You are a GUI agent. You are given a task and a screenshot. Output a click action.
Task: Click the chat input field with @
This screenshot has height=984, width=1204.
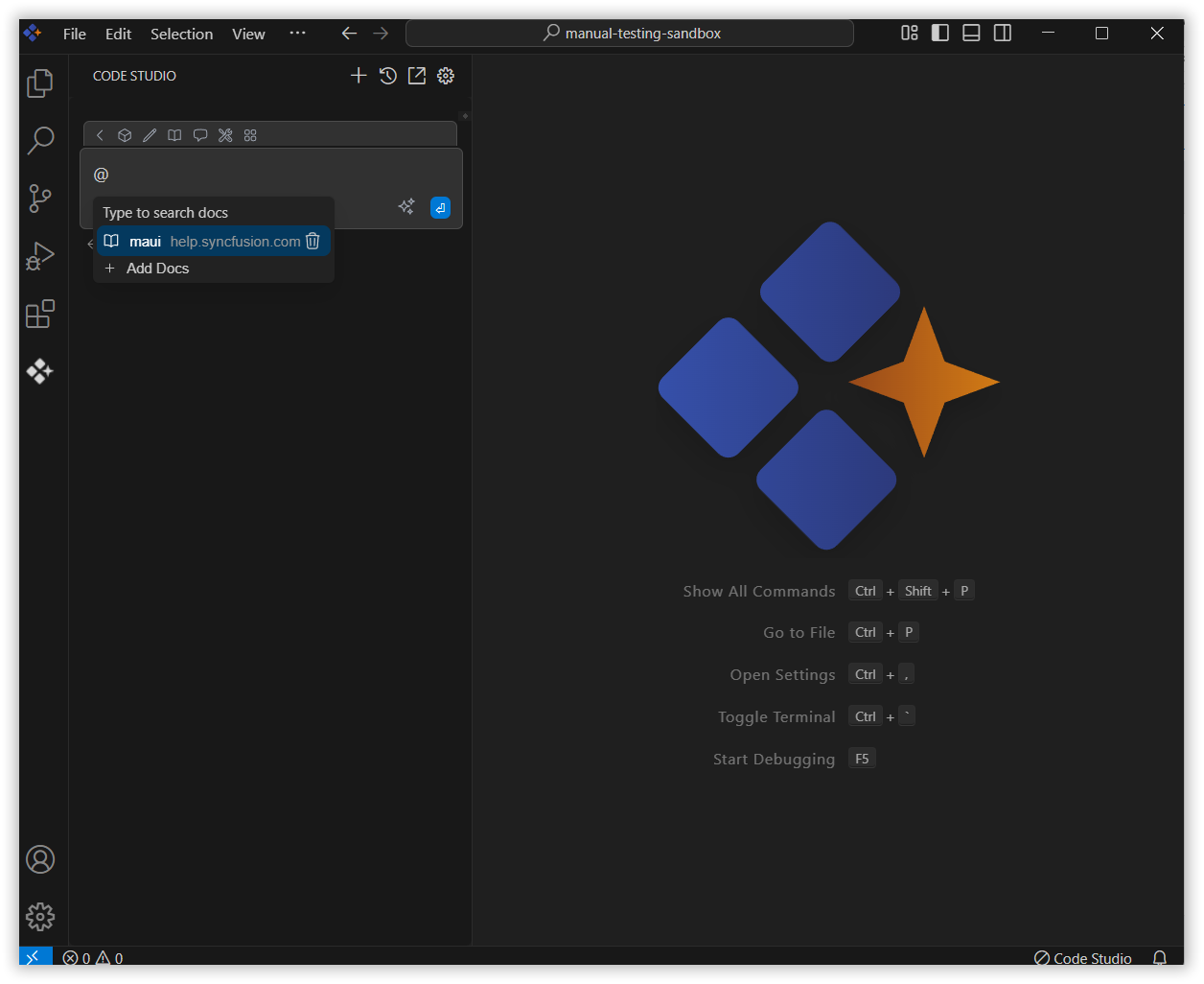271,175
